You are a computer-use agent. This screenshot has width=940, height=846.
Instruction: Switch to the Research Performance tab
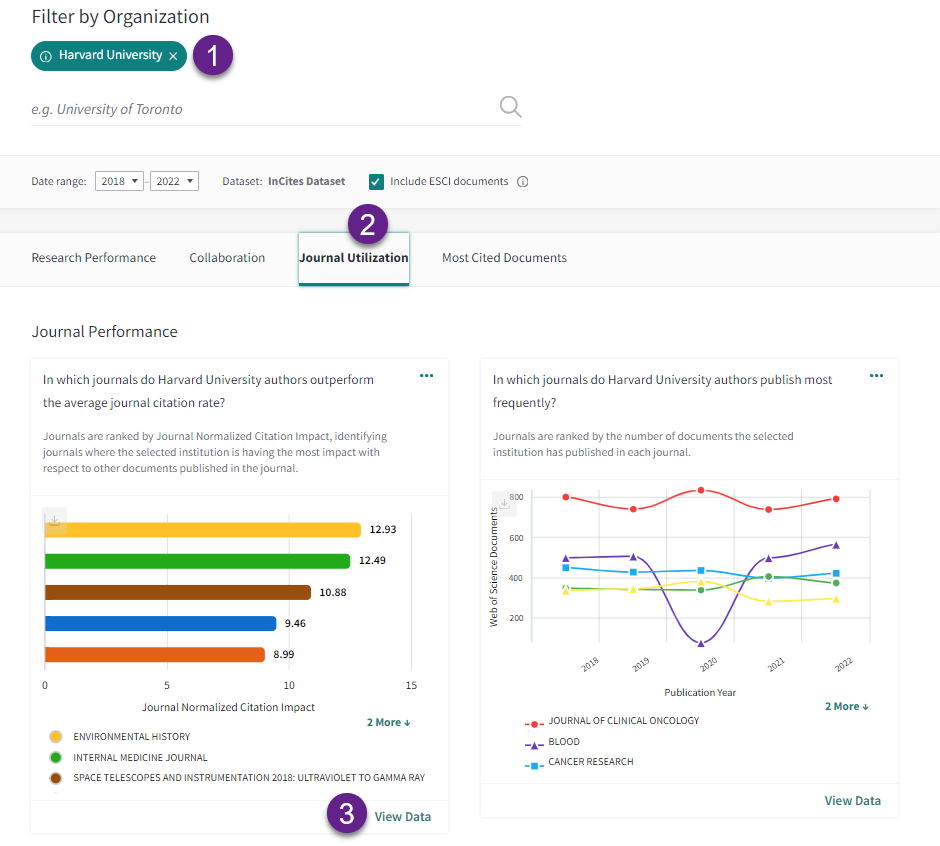point(94,258)
